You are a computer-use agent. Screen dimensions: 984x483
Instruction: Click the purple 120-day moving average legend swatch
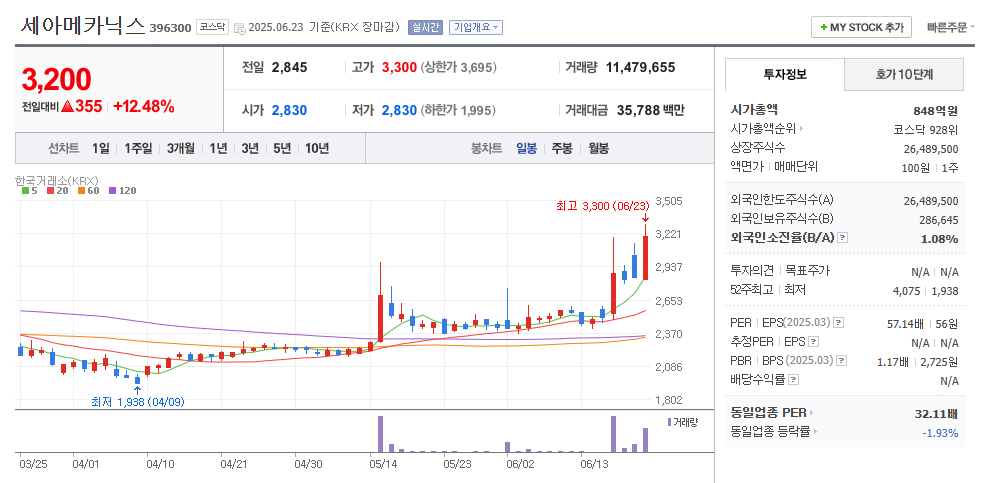112,191
